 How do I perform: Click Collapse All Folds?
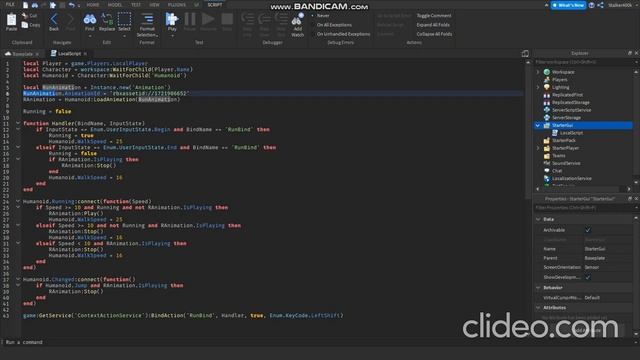(x=434, y=34)
